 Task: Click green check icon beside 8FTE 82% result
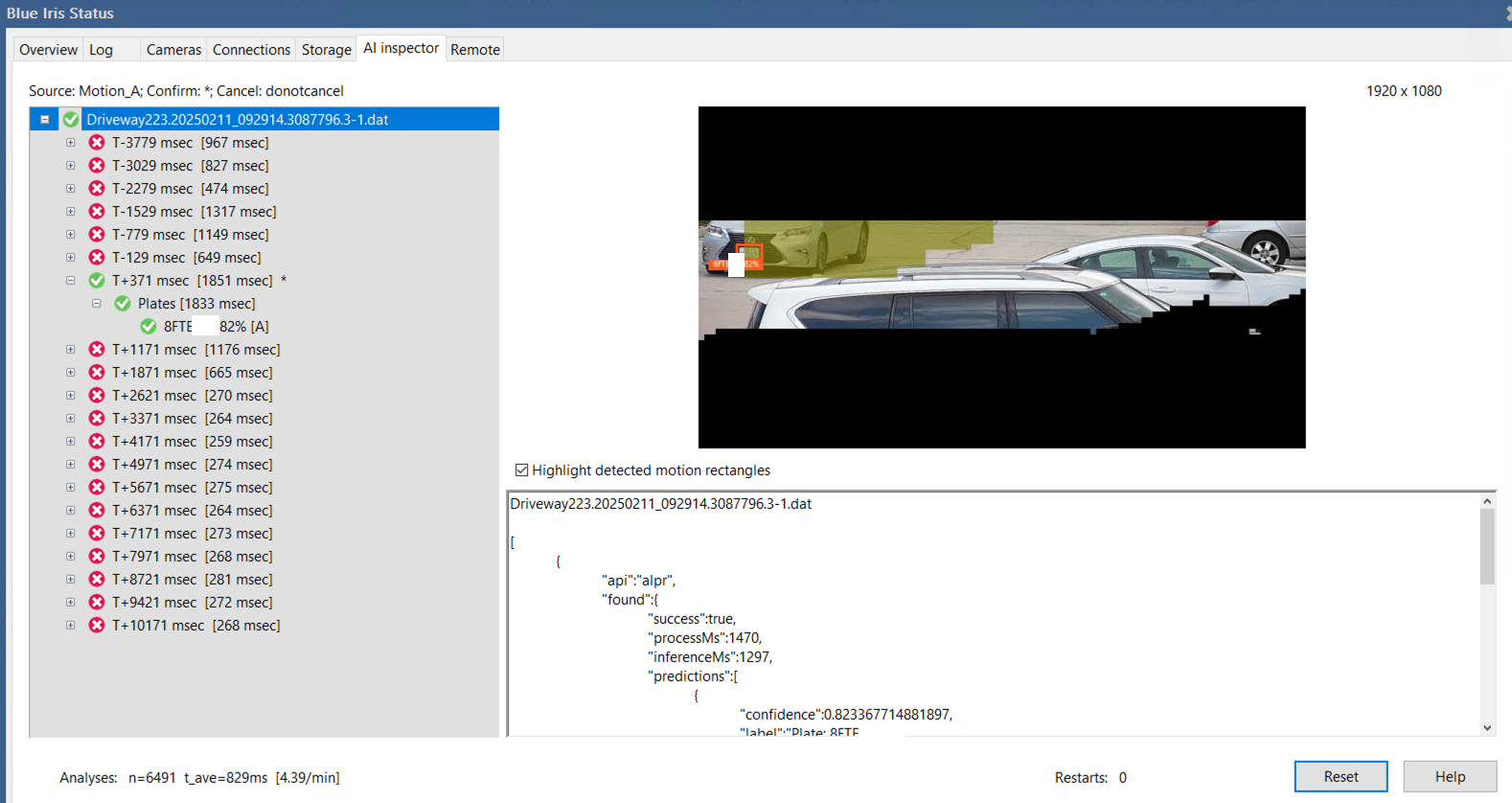[x=149, y=327]
